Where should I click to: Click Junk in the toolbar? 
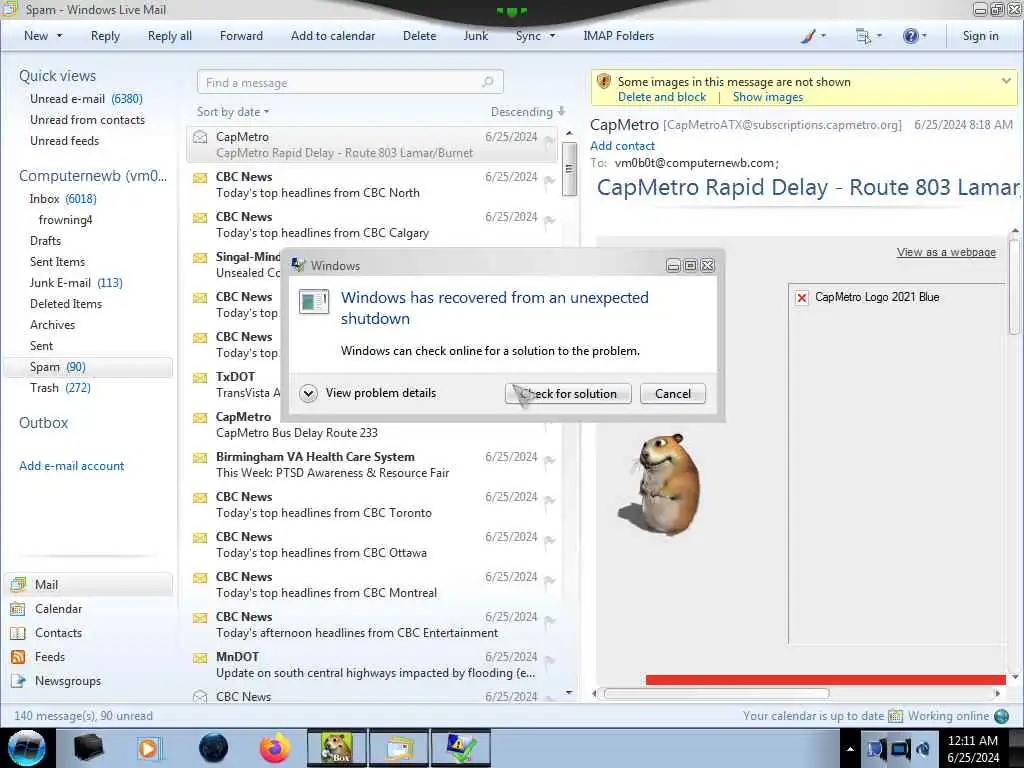coord(475,36)
